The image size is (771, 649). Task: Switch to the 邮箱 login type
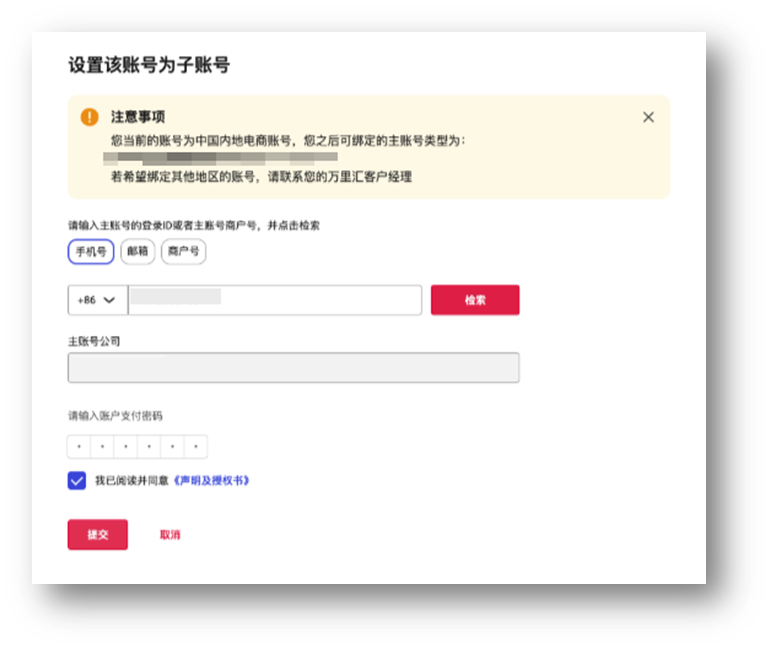point(138,252)
